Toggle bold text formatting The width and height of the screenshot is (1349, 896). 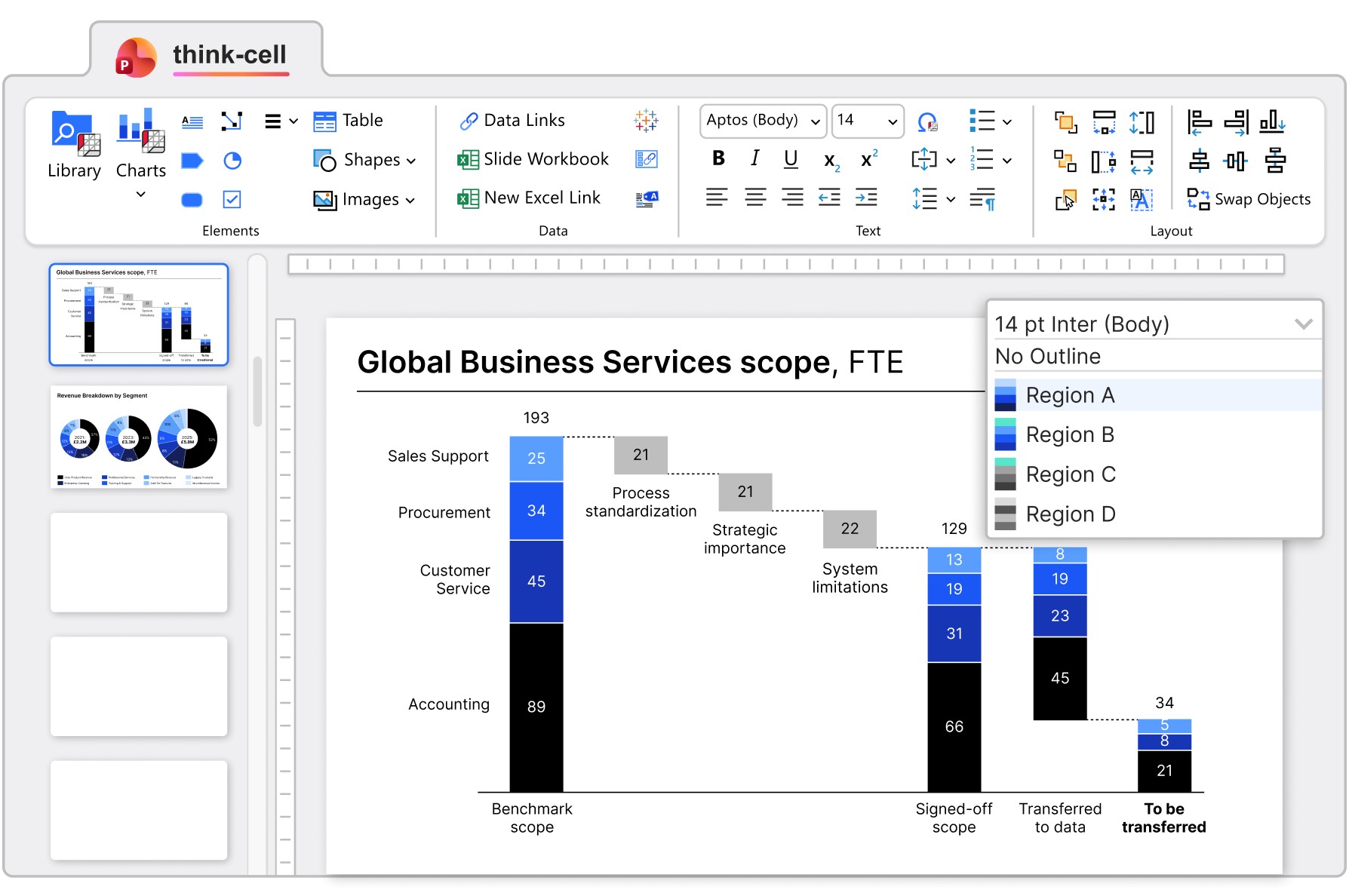point(718,158)
